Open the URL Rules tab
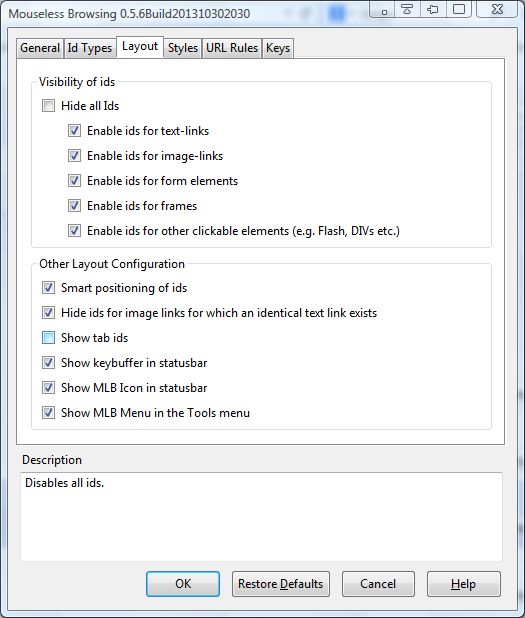525x618 pixels. click(x=232, y=48)
